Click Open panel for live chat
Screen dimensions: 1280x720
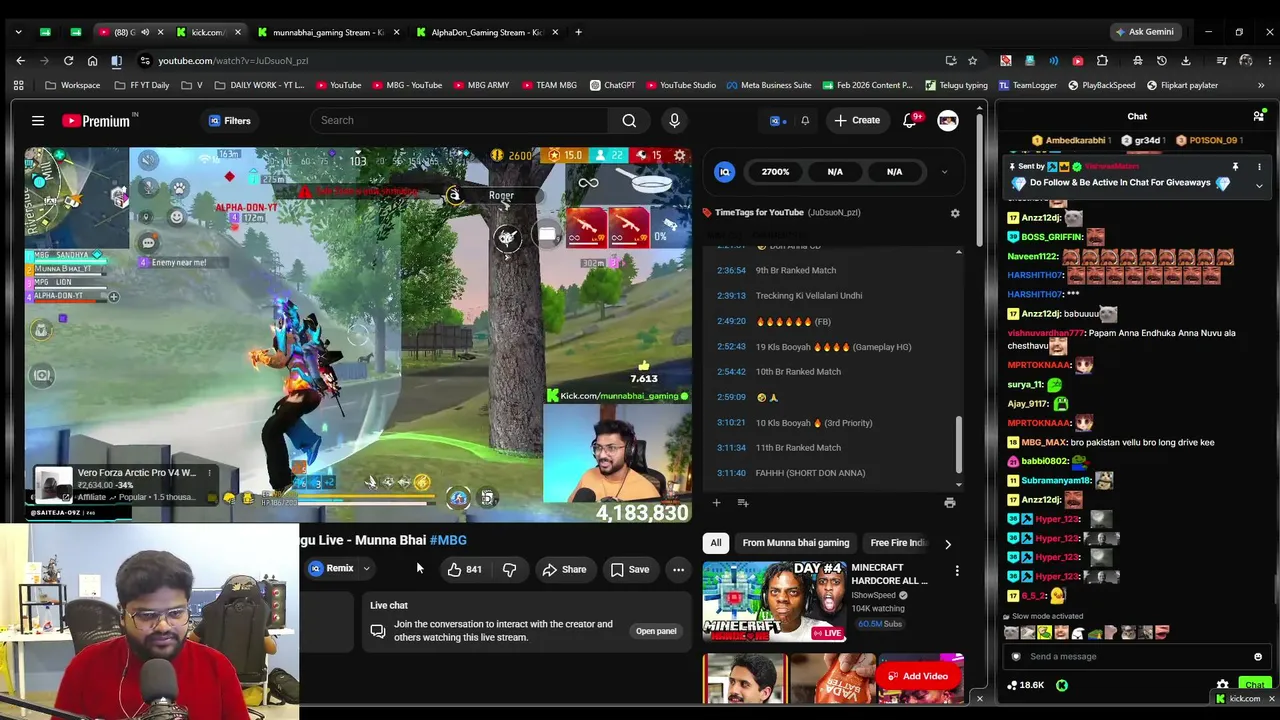[656, 631]
